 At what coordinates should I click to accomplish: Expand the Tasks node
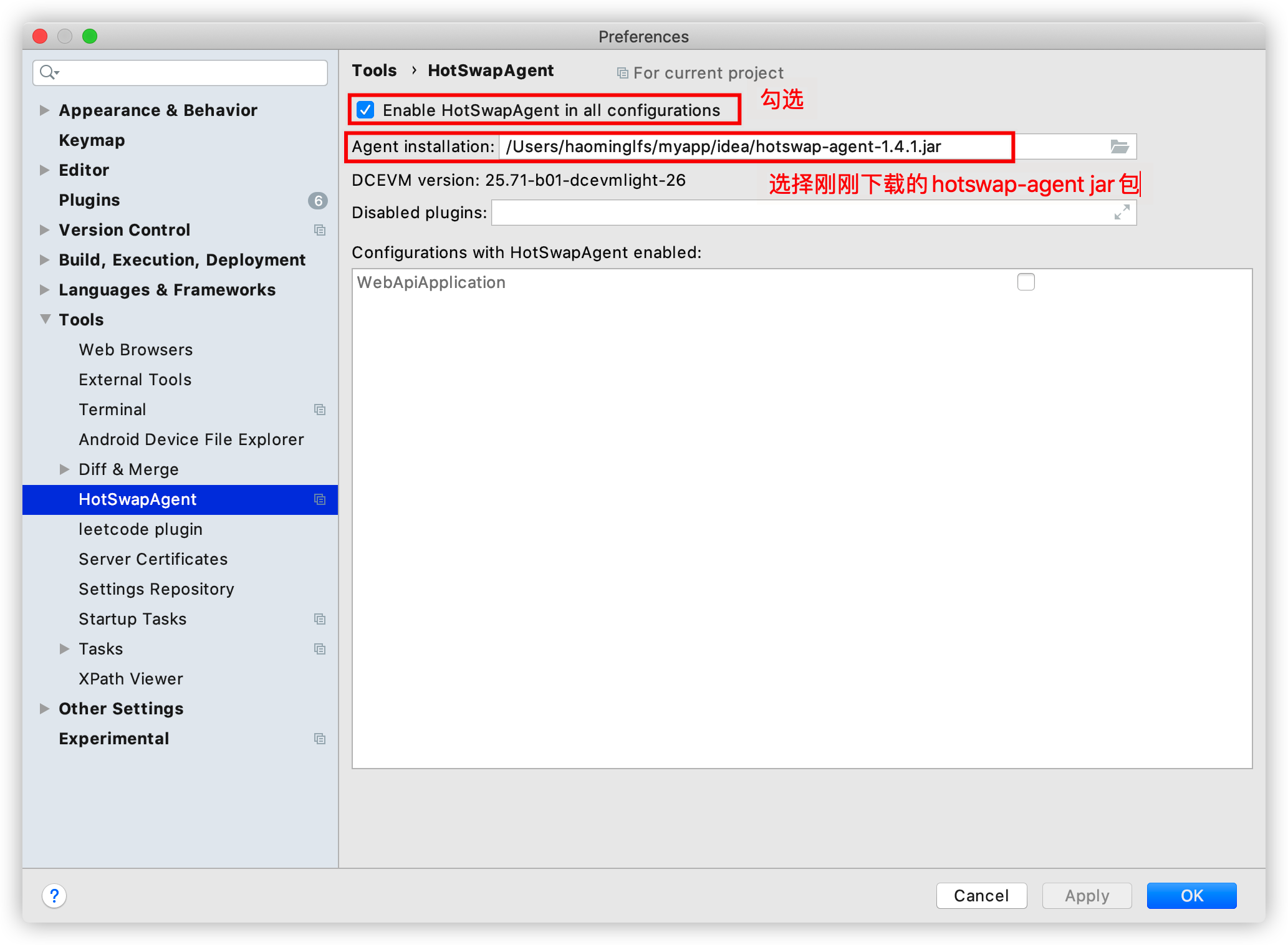pyautogui.click(x=64, y=649)
